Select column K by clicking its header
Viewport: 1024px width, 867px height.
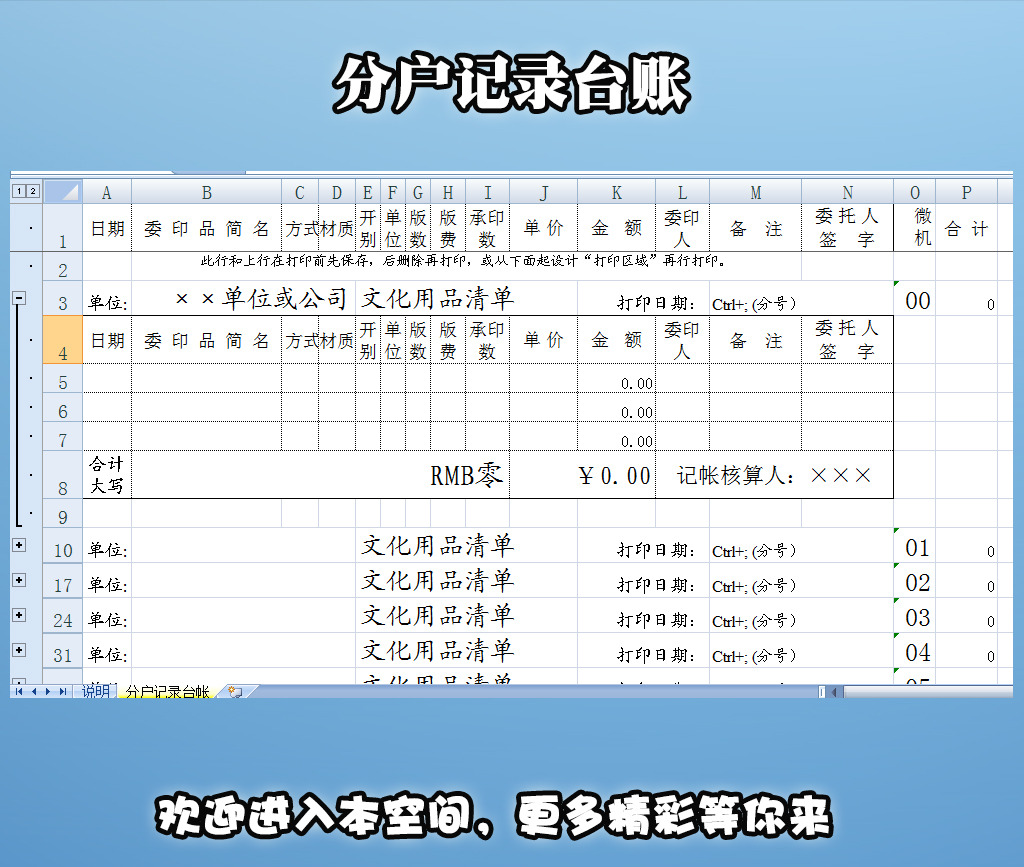pos(617,192)
